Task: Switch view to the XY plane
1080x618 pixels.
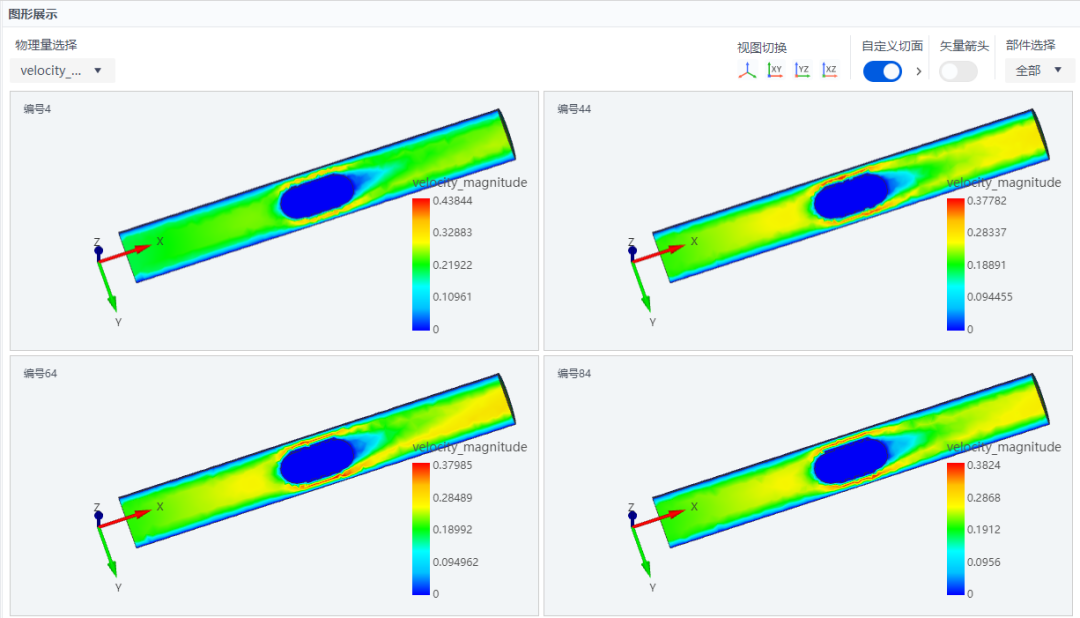Action: [775, 70]
